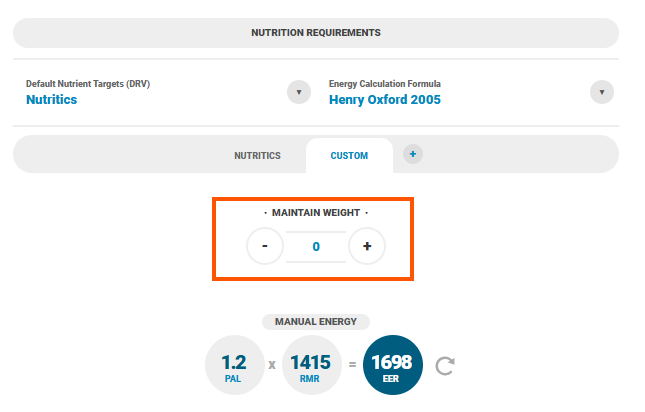Click the weight change value field showing 0
The image size is (645, 412).
coord(316,247)
